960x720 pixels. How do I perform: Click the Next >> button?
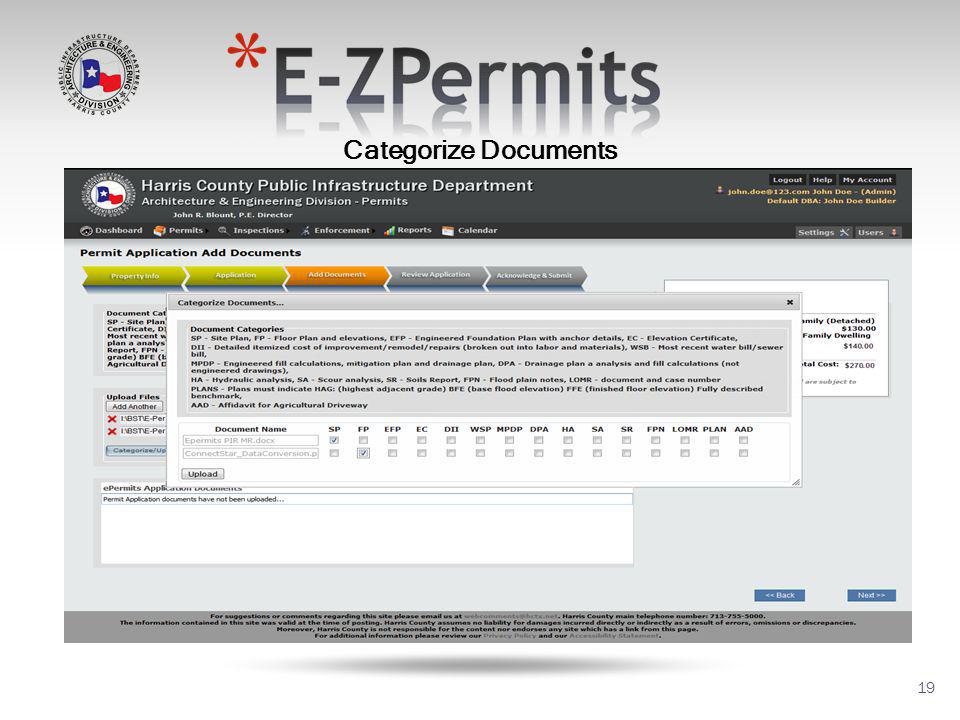point(871,595)
